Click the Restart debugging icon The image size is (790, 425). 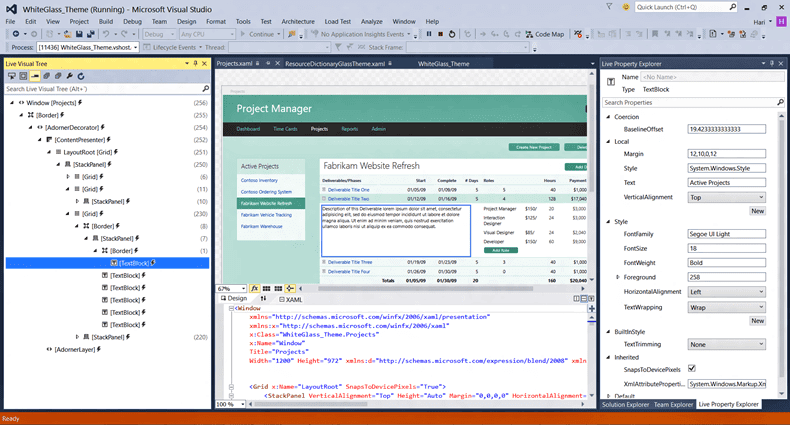(x=452, y=34)
